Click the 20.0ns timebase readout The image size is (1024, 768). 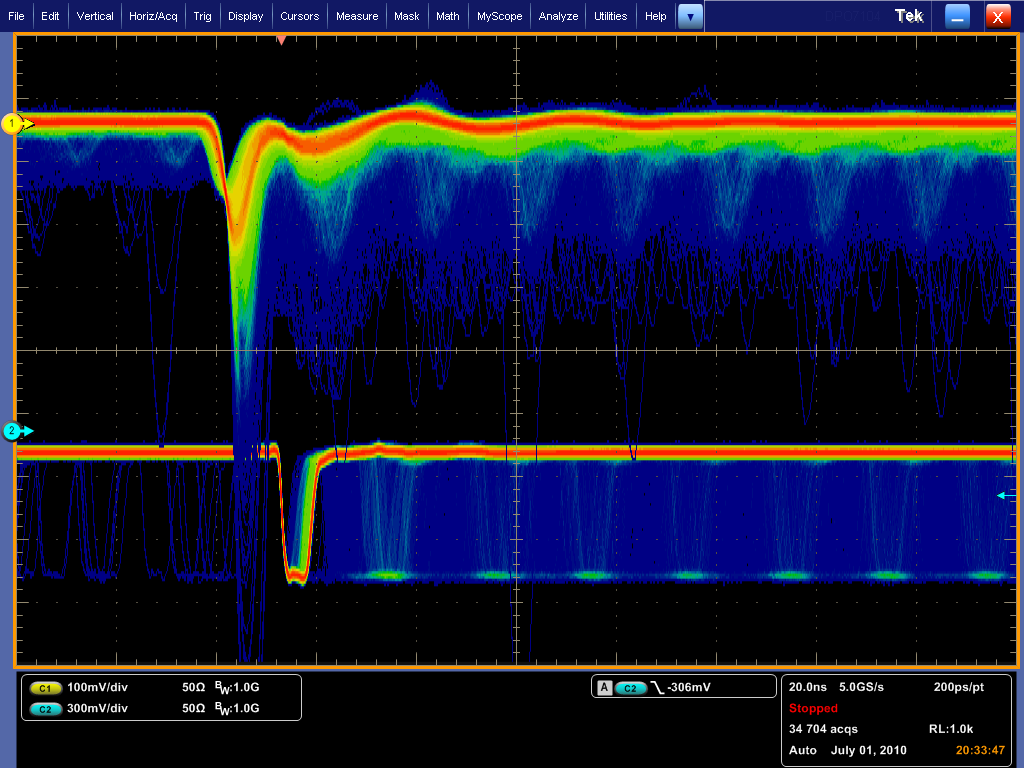coord(810,688)
